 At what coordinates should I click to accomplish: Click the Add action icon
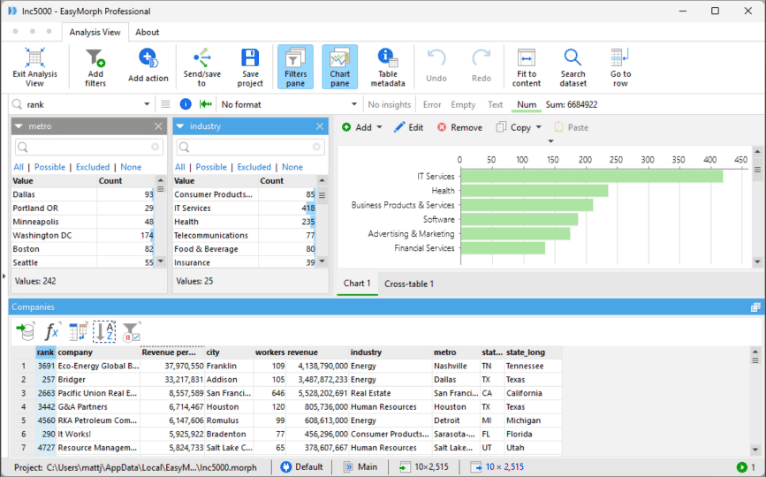148,58
